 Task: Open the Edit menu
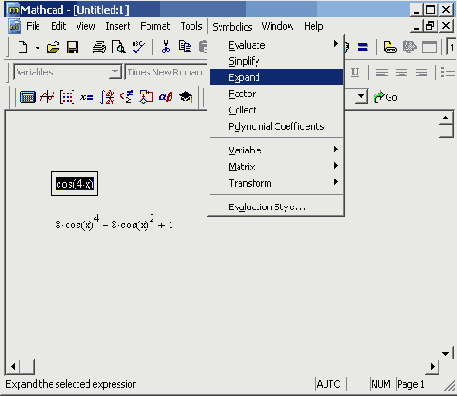coord(59,26)
